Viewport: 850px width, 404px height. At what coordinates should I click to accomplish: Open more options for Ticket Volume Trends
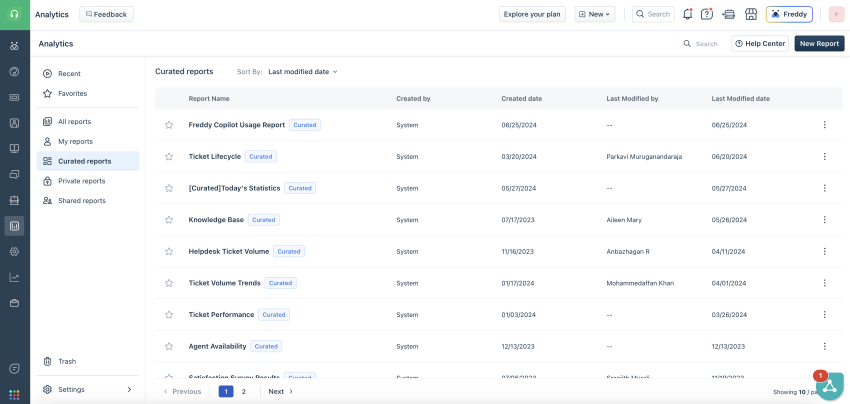pyautogui.click(x=825, y=283)
